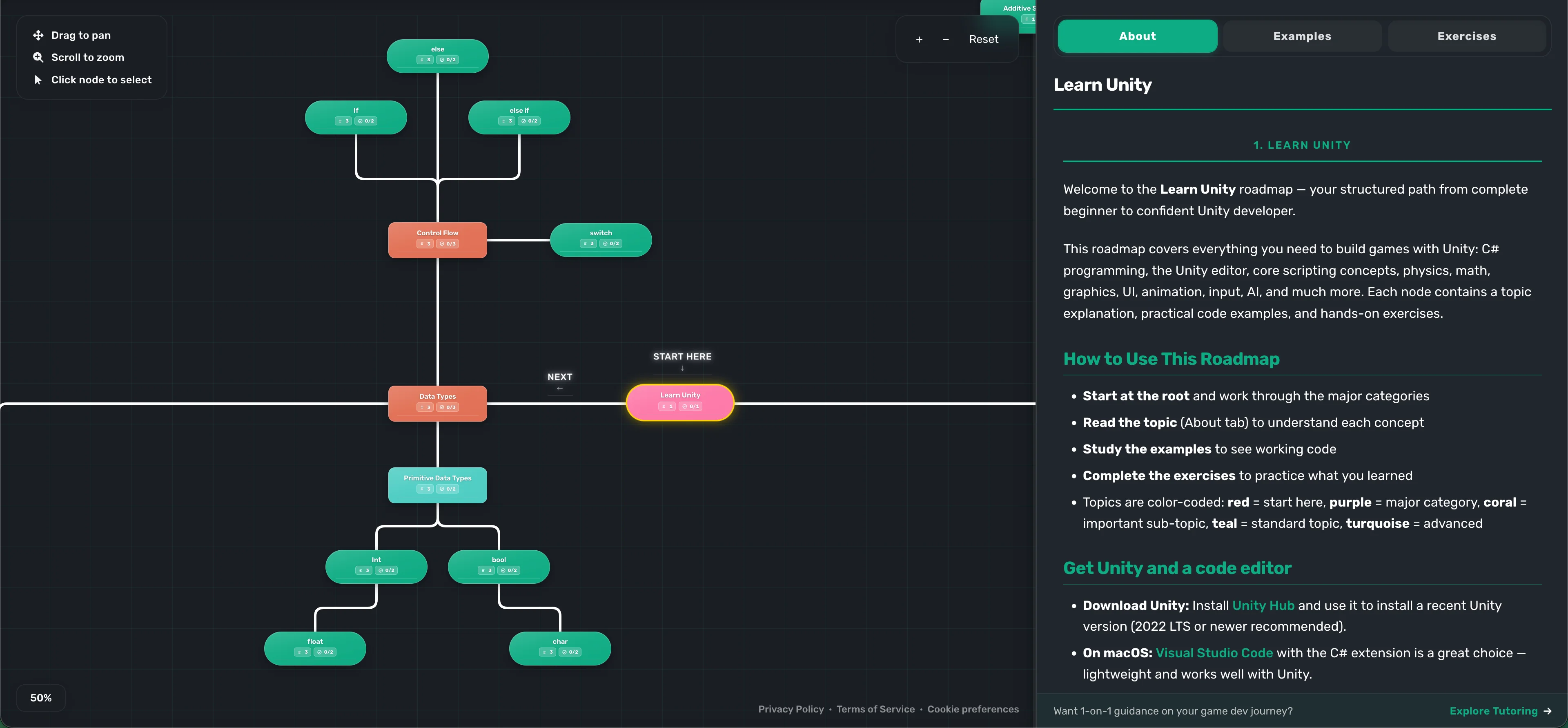Click the 0/2 progress badge on float node

coord(325,652)
